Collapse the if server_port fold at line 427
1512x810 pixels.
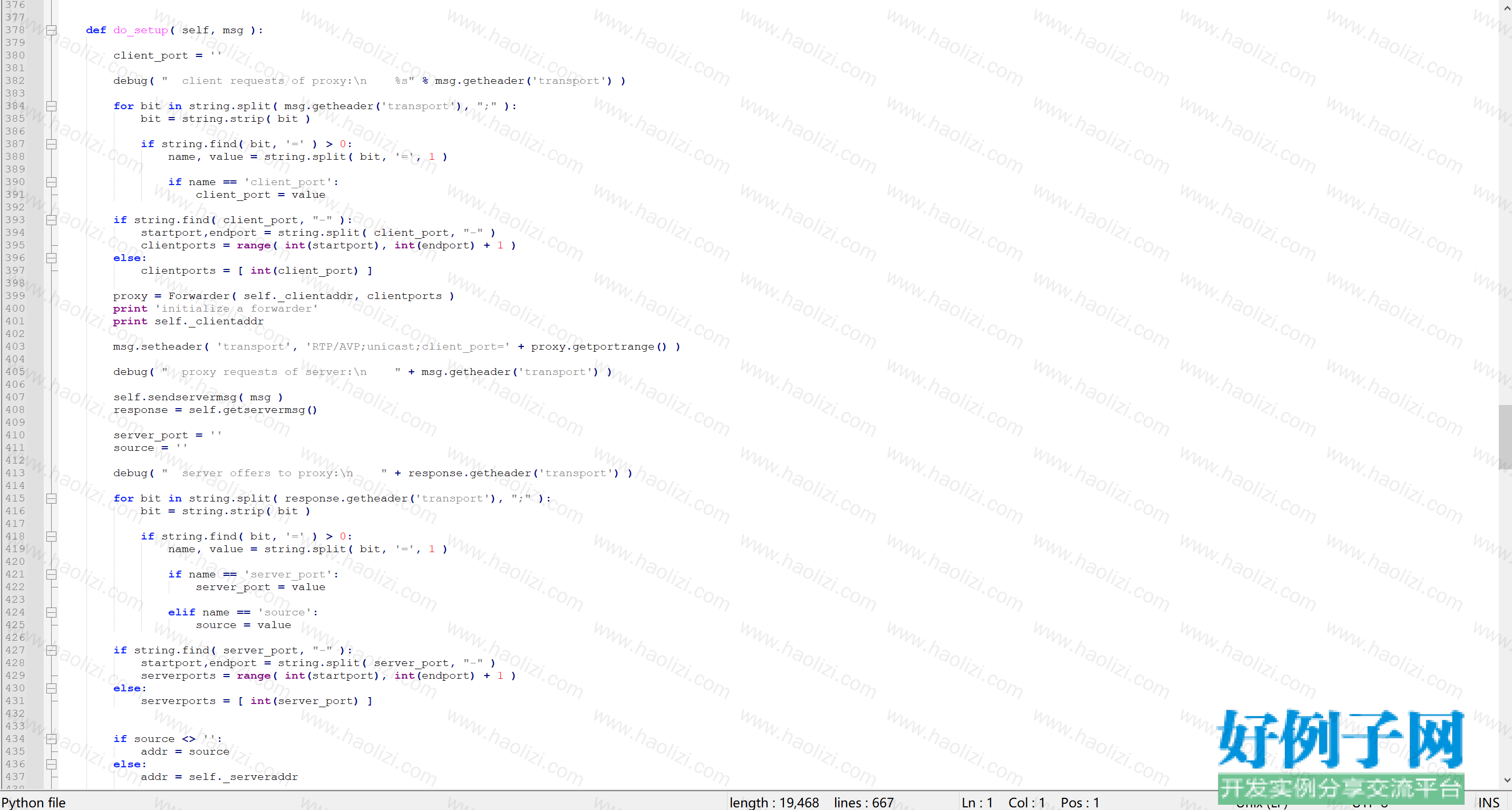tap(52, 650)
